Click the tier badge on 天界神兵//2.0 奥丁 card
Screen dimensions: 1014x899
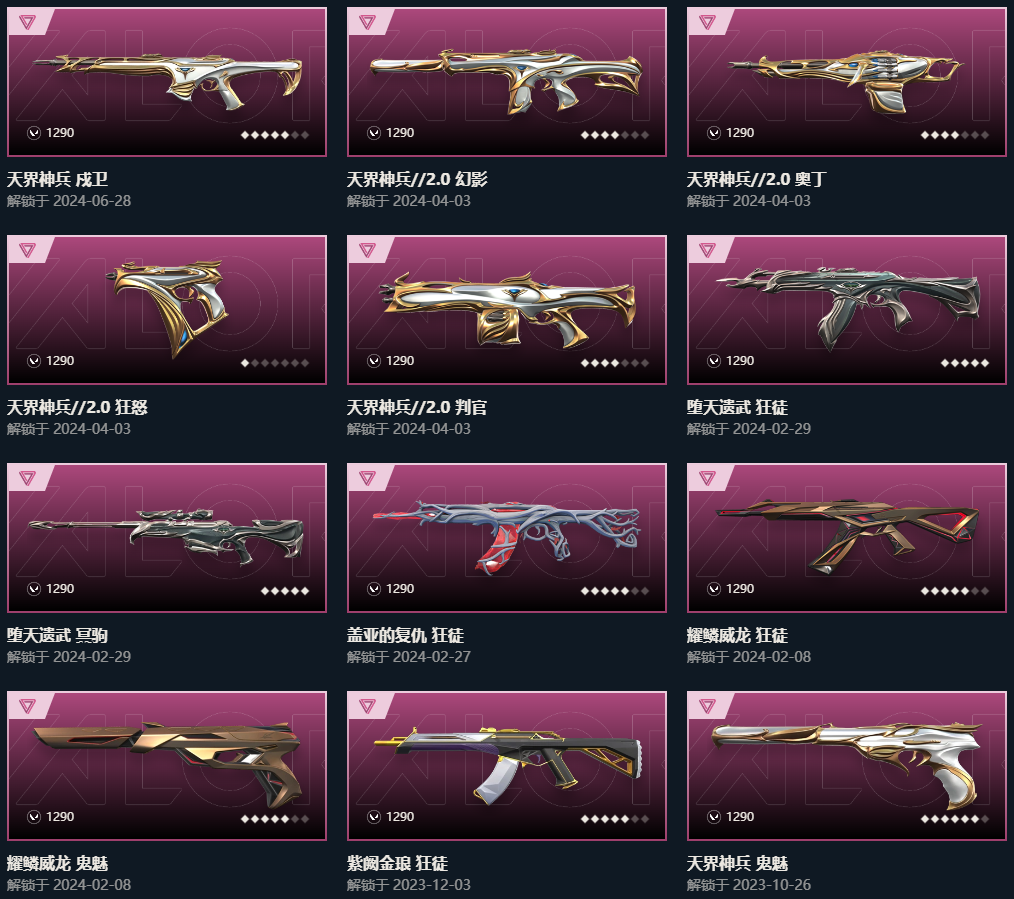coord(707,23)
